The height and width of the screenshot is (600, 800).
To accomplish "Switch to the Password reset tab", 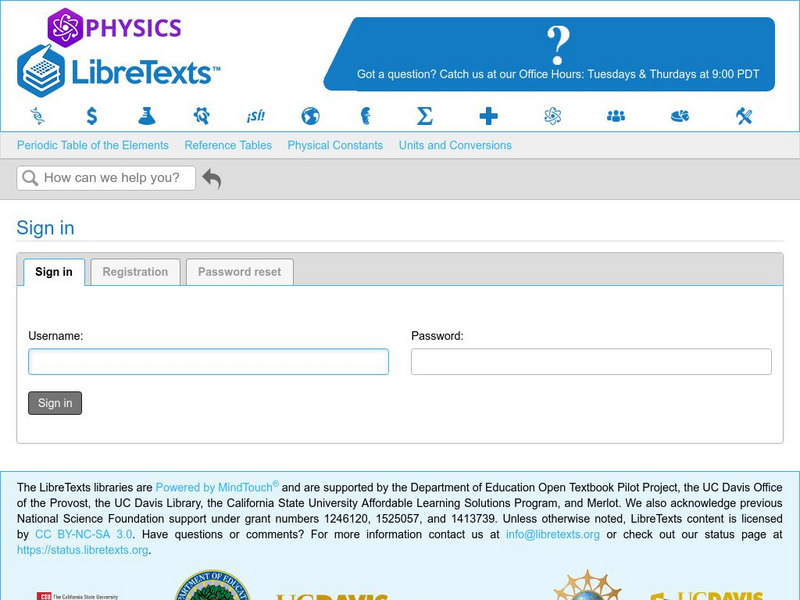I will (238, 271).
